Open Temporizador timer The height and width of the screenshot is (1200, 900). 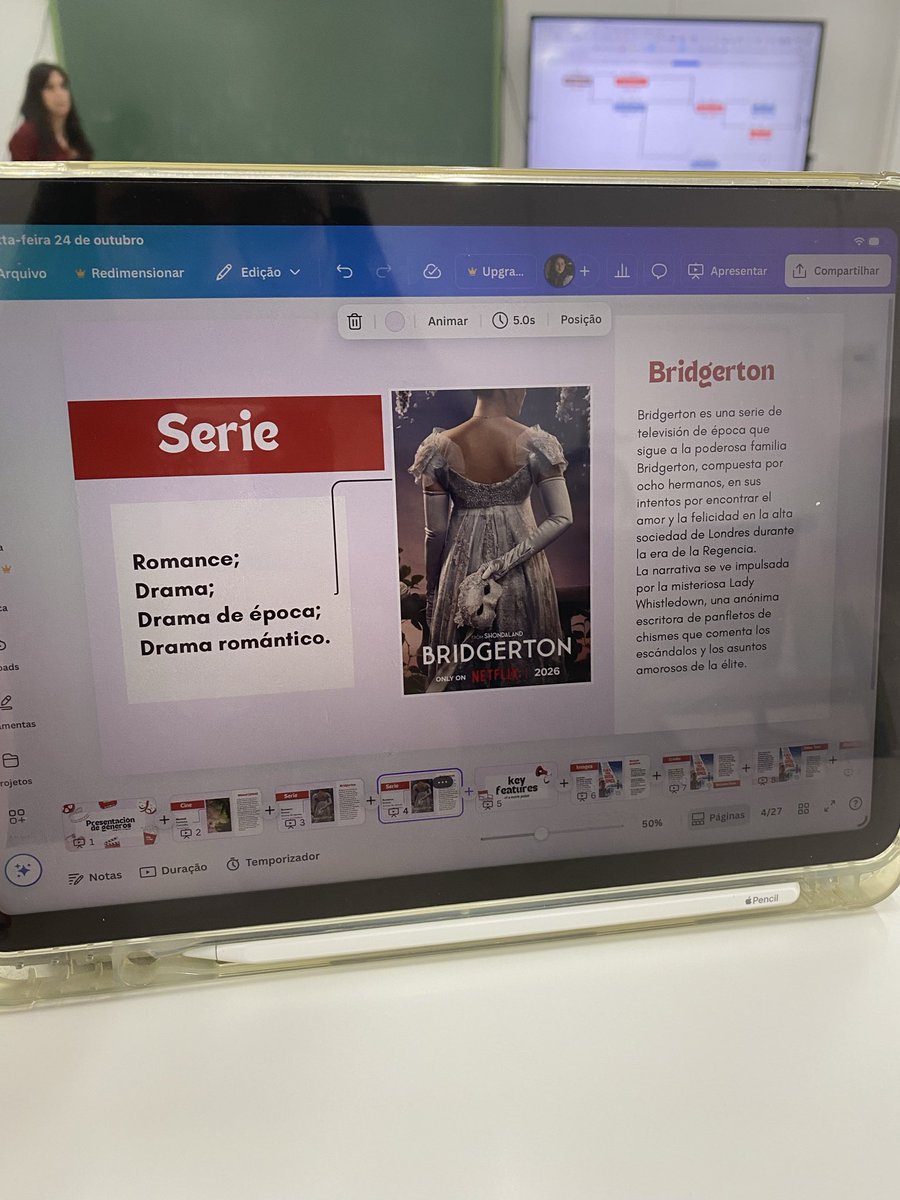point(273,861)
